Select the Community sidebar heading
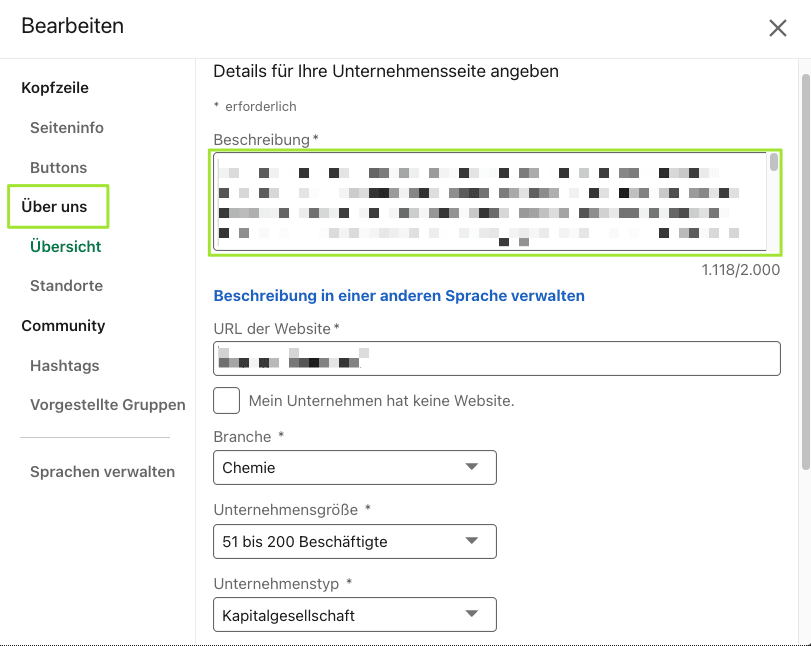Viewport: 811px width, 646px height. point(63,326)
